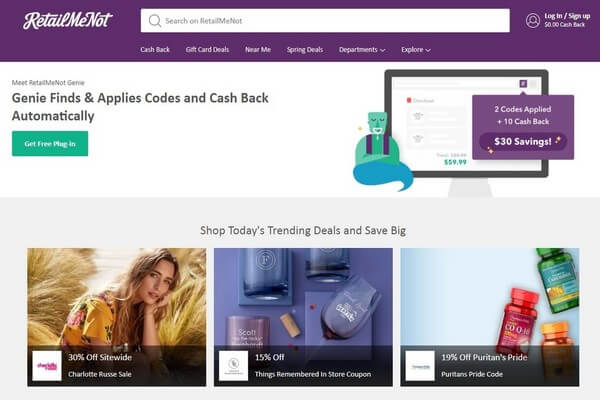Go to the Near Me page
This screenshot has width=600, height=400.
pyautogui.click(x=258, y=50)
